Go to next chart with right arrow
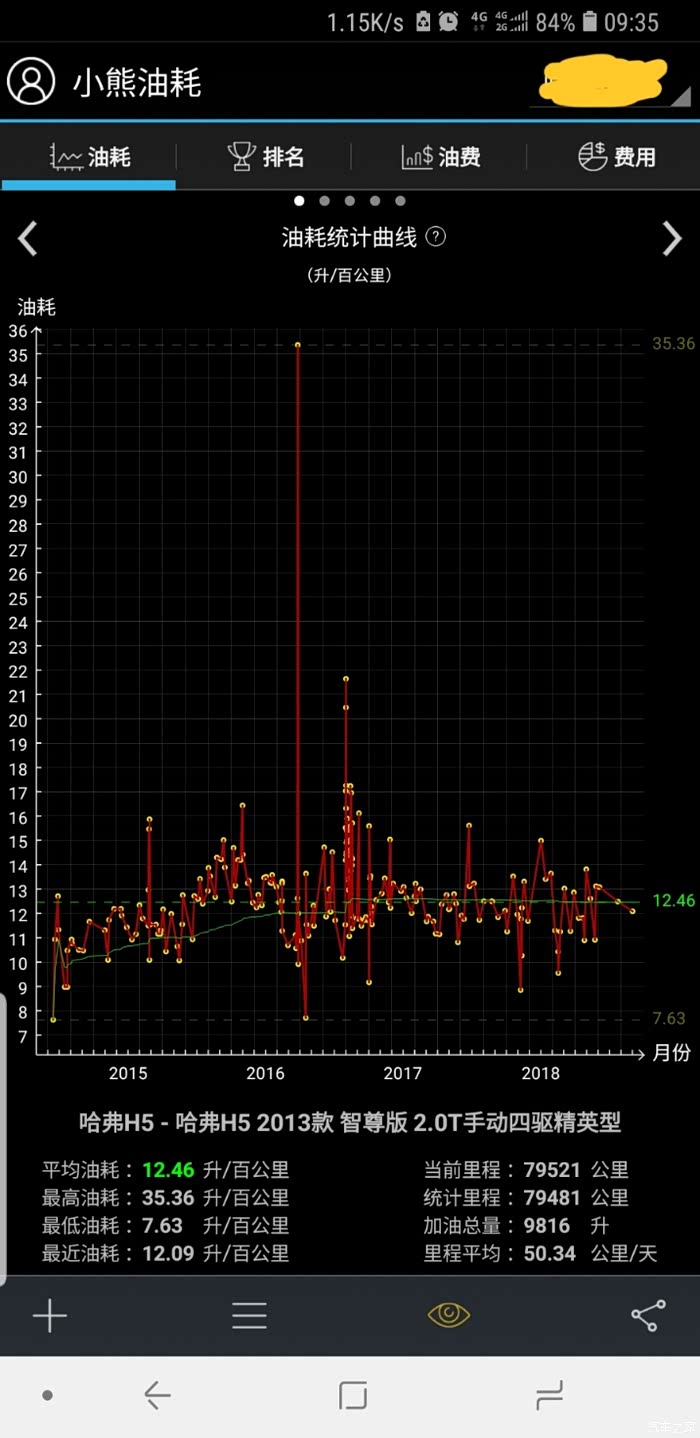 tap(671, 239)
